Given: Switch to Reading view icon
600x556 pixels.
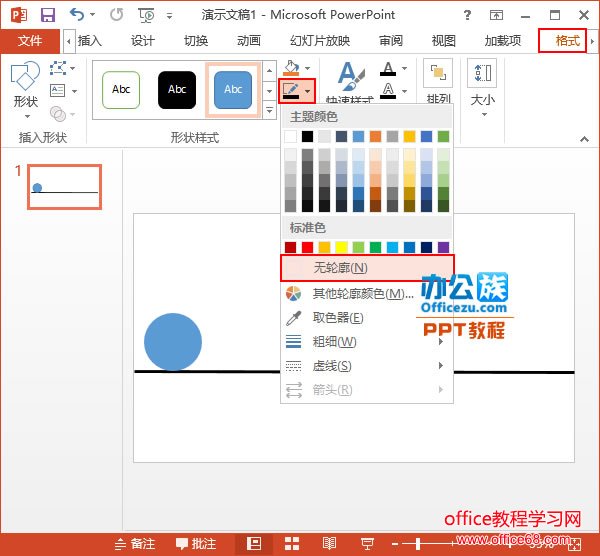Looking at the screenshot, I should [329, 543].
